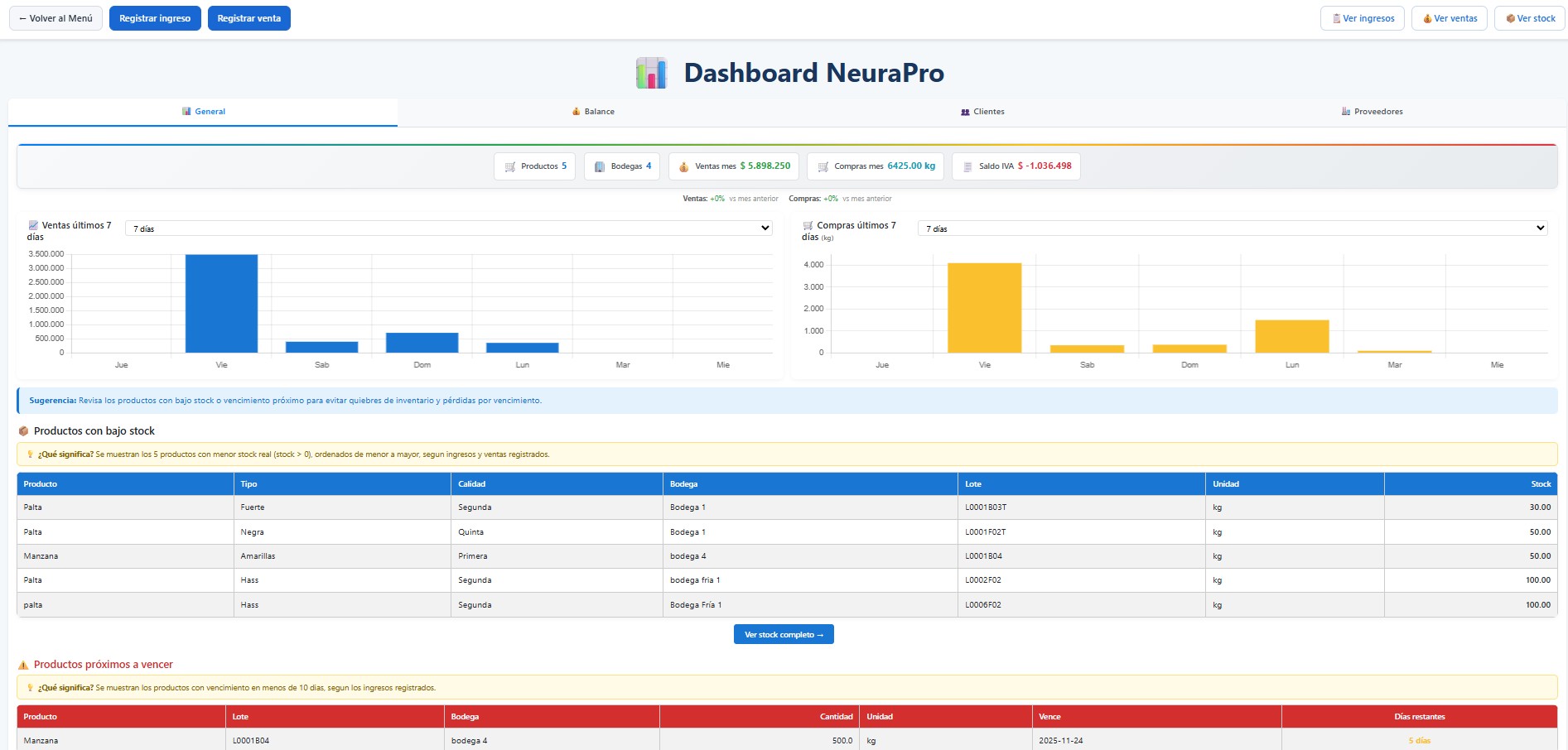Click the money bag icon on Ventas mes card

[684, 166]
